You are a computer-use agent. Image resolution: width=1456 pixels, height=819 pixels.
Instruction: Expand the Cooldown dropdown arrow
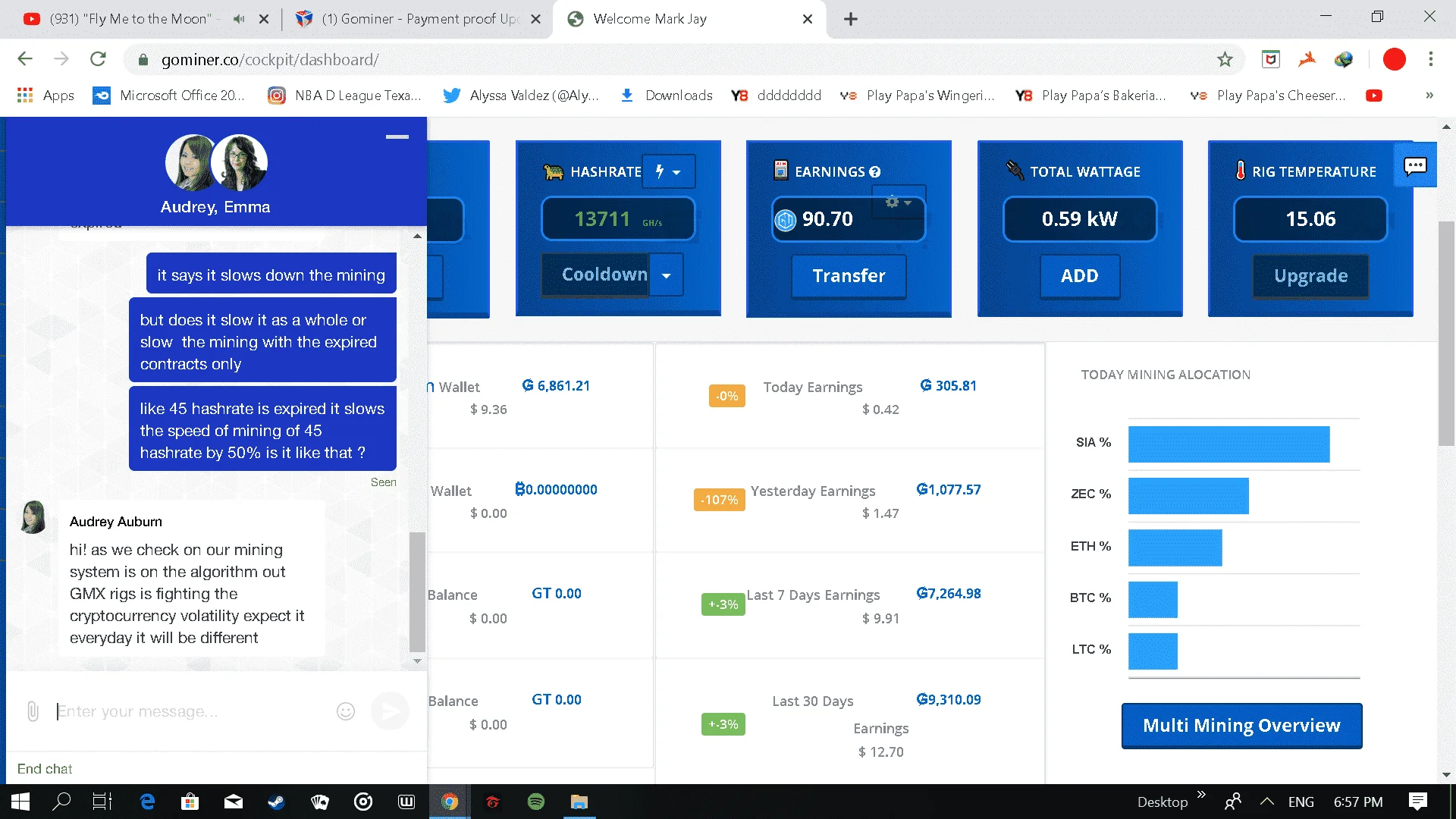667,275
